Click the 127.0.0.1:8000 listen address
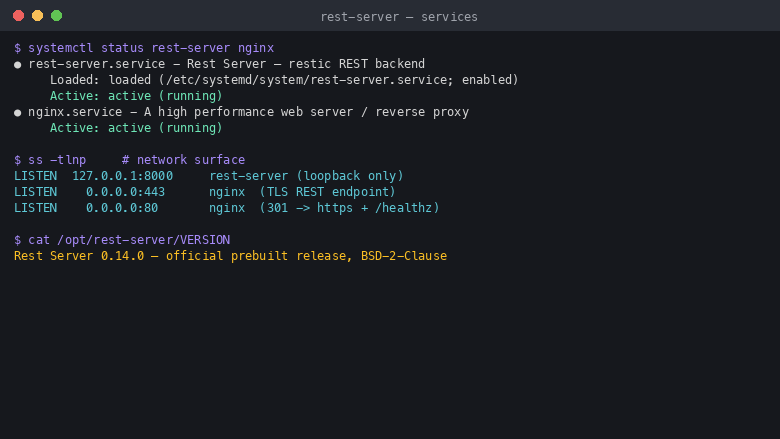The height and width of the screenshot is (439, 780). [122, 176]
